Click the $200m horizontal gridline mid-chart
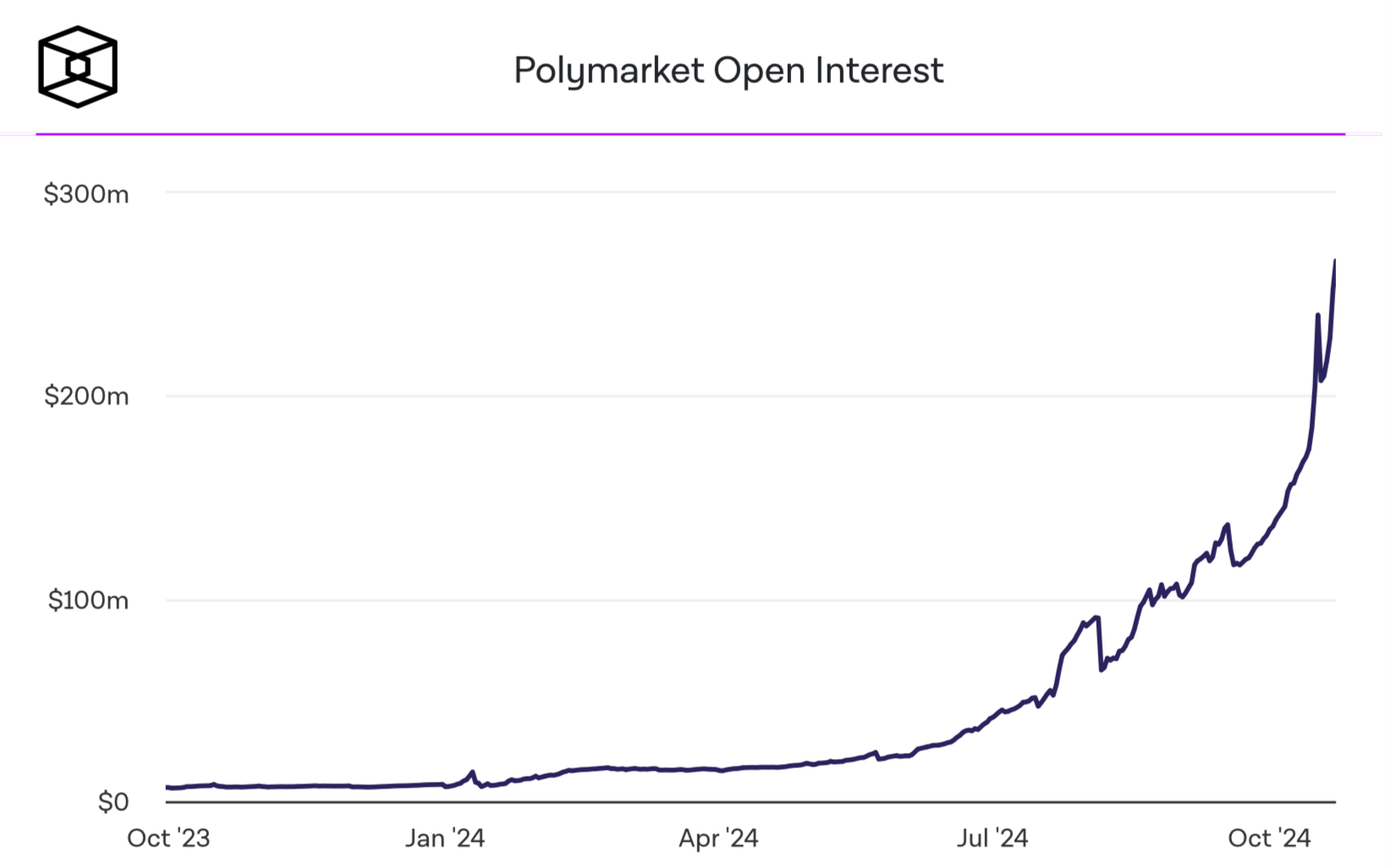Viewport: 1391px width, 868px height. pos(750,396)
